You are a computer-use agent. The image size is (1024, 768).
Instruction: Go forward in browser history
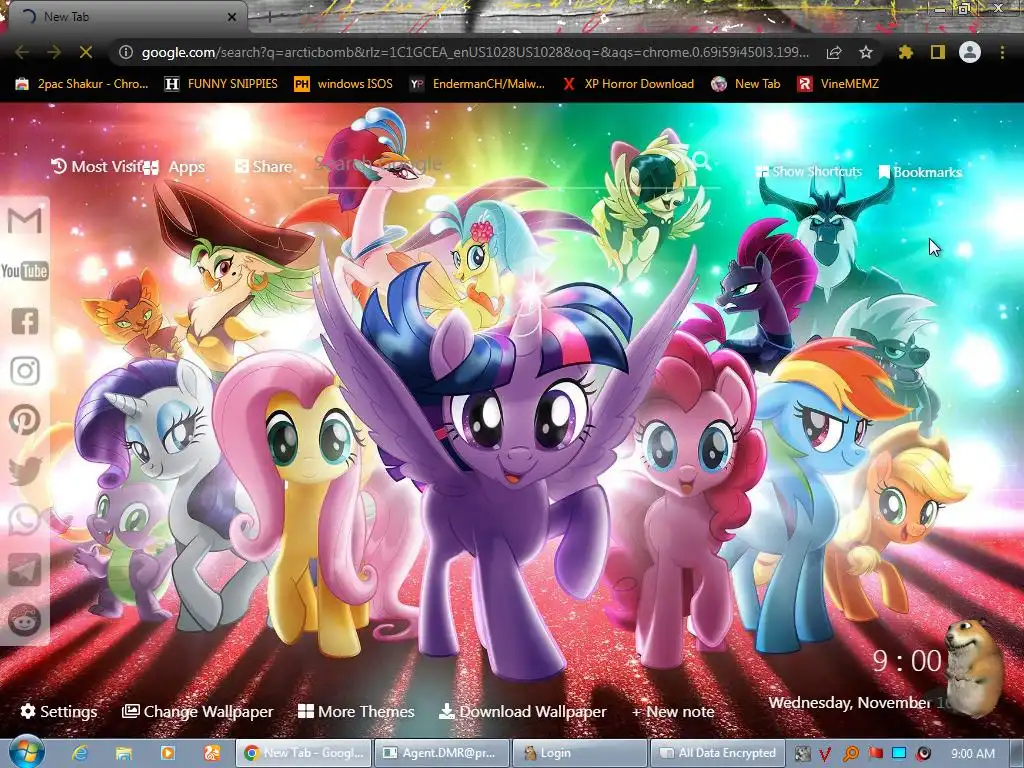click(x=54, y=52)
